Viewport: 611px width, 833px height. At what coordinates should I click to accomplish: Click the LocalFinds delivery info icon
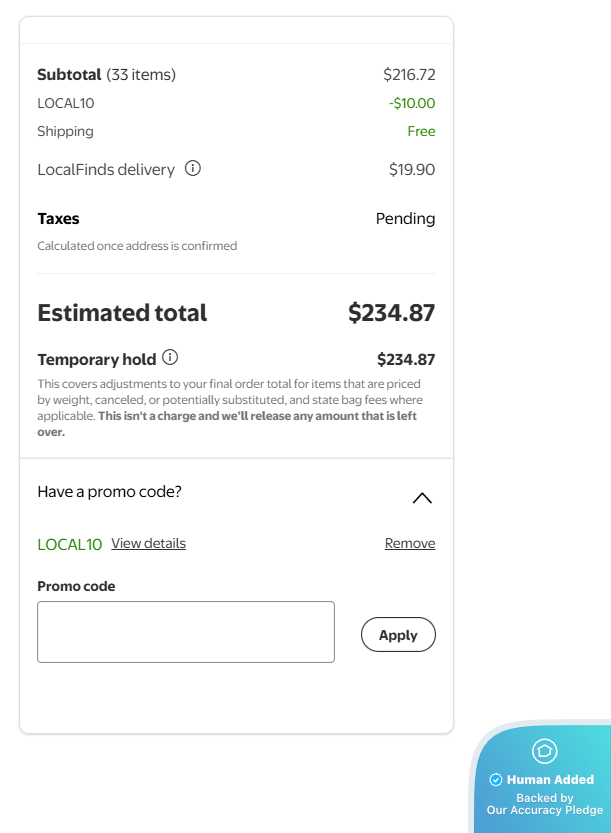[x=193, y=169]
